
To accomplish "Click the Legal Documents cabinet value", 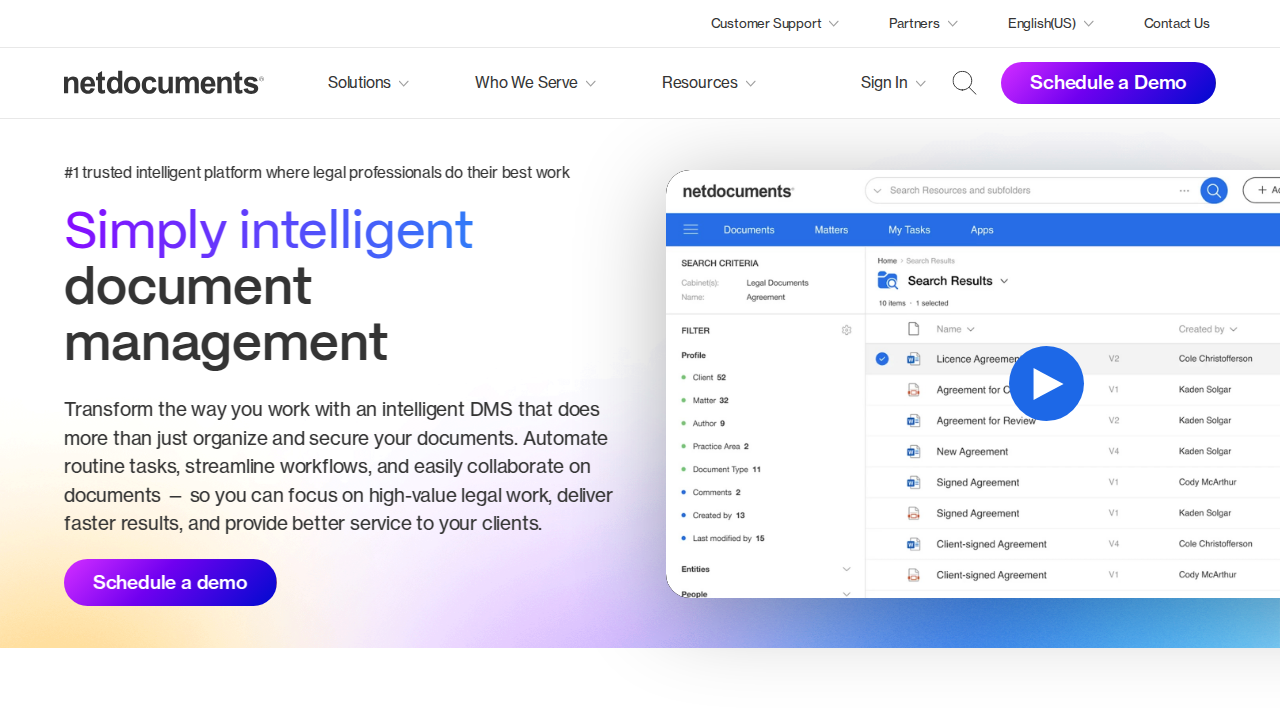I will coord(777,283).
